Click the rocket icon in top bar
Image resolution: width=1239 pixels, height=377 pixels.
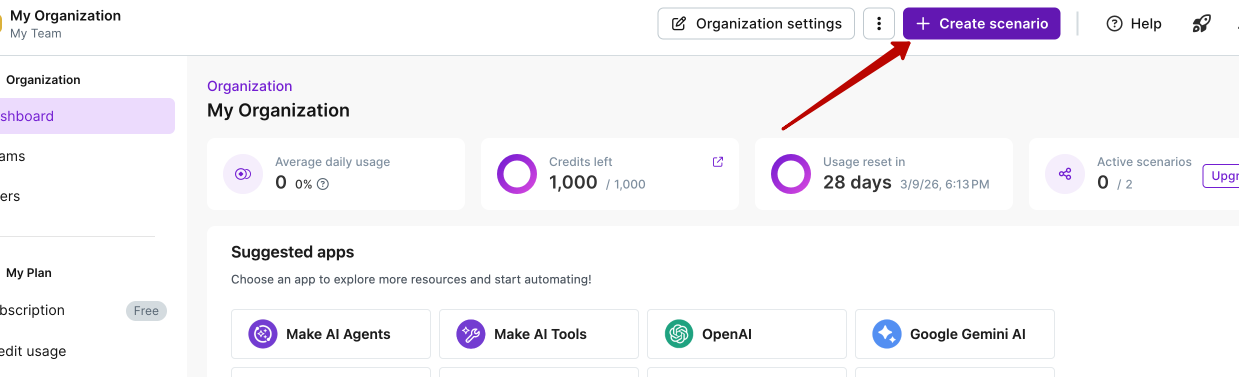(1202, 24)
